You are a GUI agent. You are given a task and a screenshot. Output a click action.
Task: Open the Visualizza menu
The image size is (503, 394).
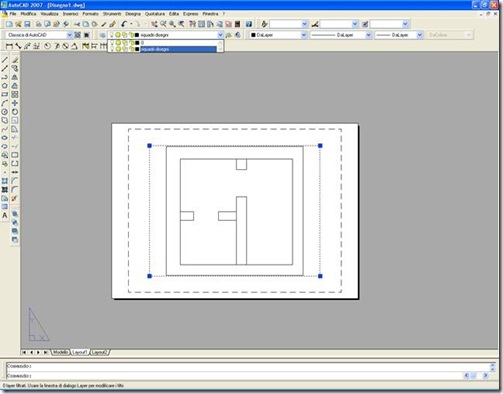[x=49, y=14]
